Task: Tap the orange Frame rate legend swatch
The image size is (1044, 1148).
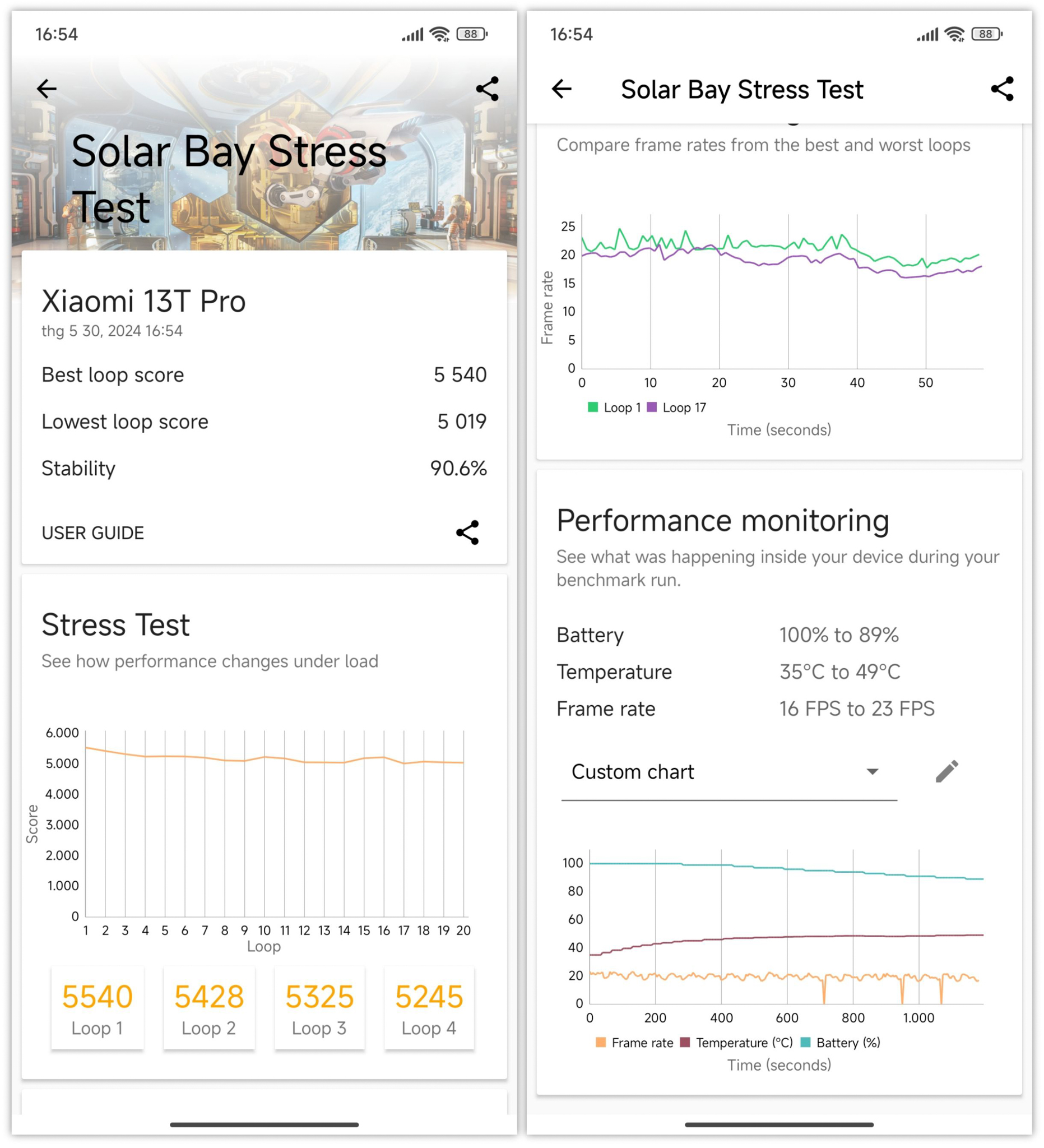Action: pos(601,1043)
